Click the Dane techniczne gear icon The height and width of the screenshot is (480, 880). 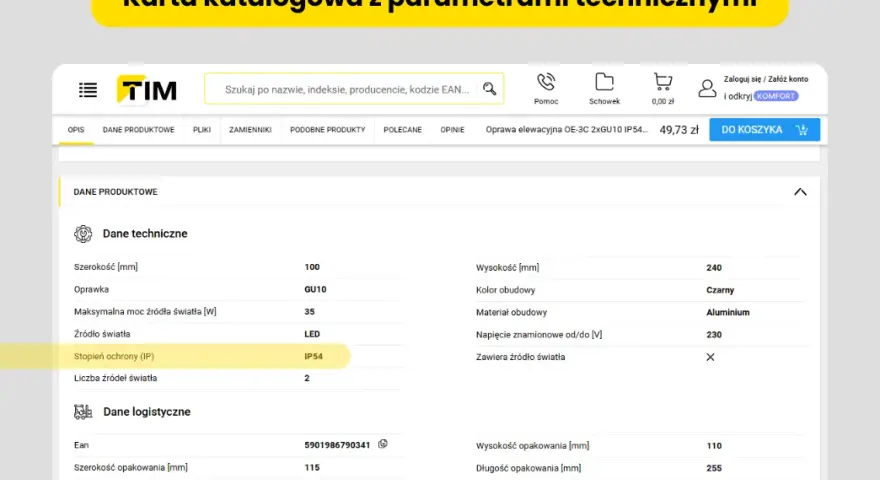83,234
